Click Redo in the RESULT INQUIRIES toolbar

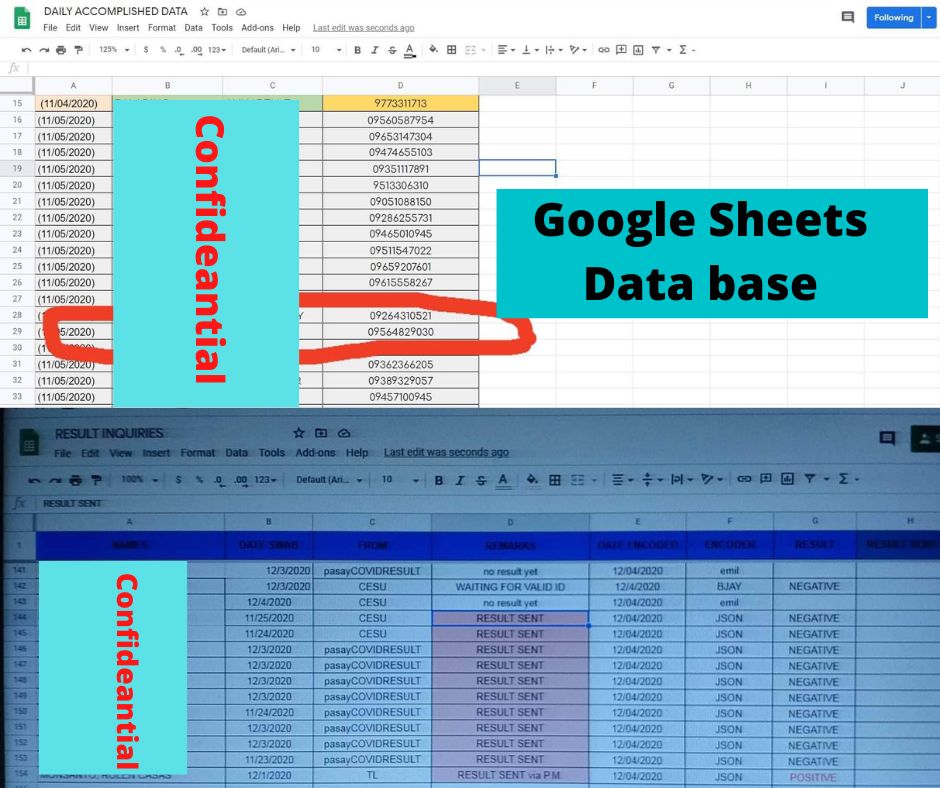[55, 480]
